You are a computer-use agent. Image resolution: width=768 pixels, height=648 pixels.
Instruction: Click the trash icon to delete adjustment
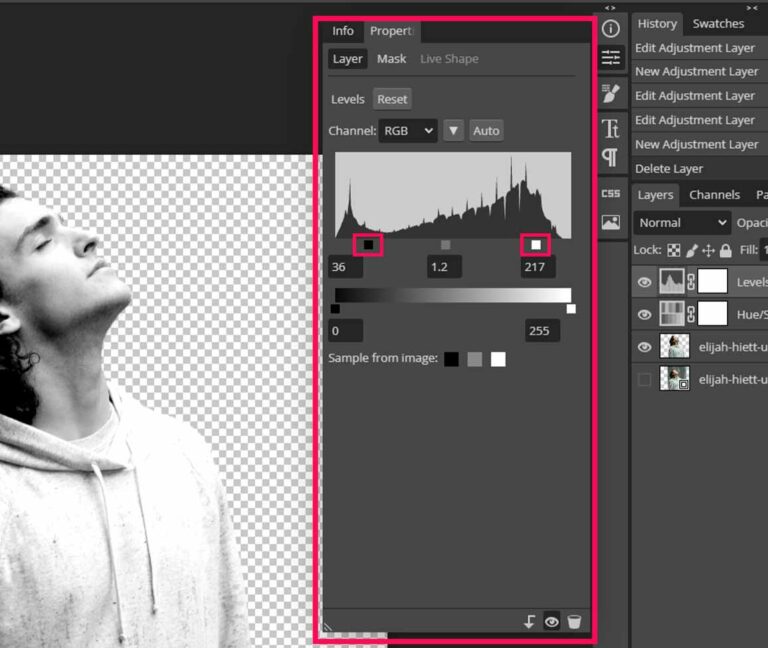pos(574,622)
